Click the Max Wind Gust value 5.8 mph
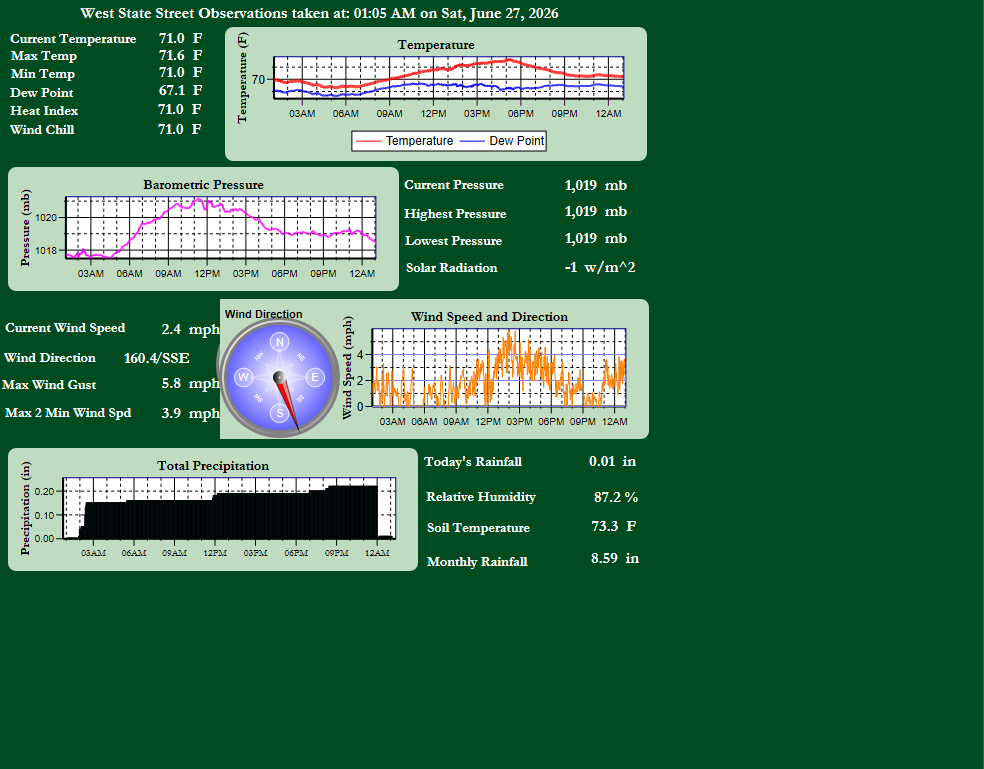Image resolution: width=984 pixels, height=769 pixels. tap(191, 384)
